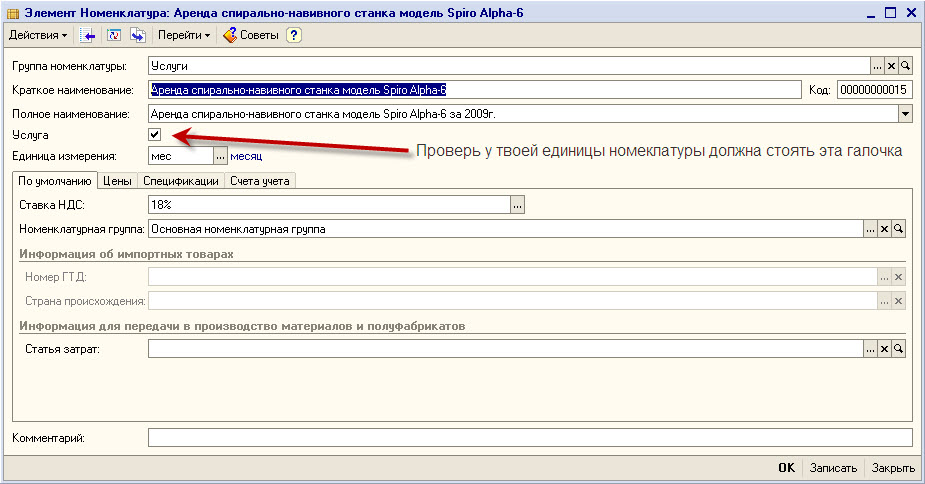Toggle the Услуга checkbox
Screen dimensions: 925x484
coord(155,134)
